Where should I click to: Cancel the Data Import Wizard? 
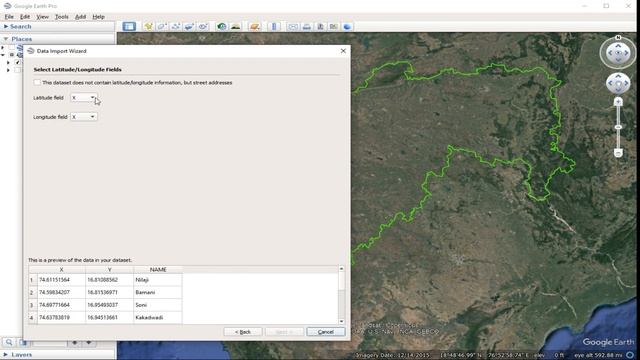pyautogui.click(x=326, y=332)
